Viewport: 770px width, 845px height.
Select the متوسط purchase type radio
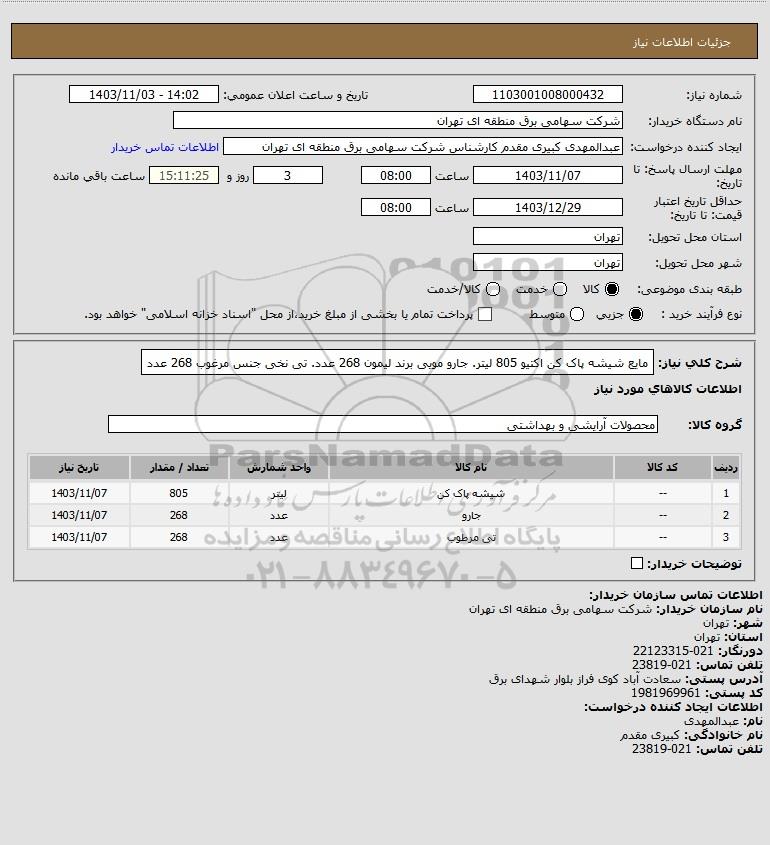click(577, 314)
